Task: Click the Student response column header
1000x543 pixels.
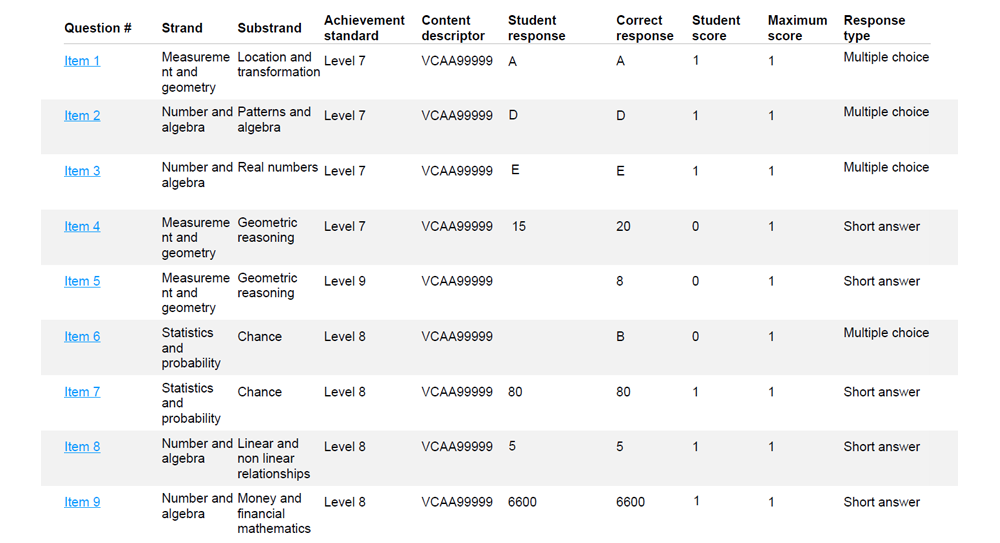Action: click(536, 28)
